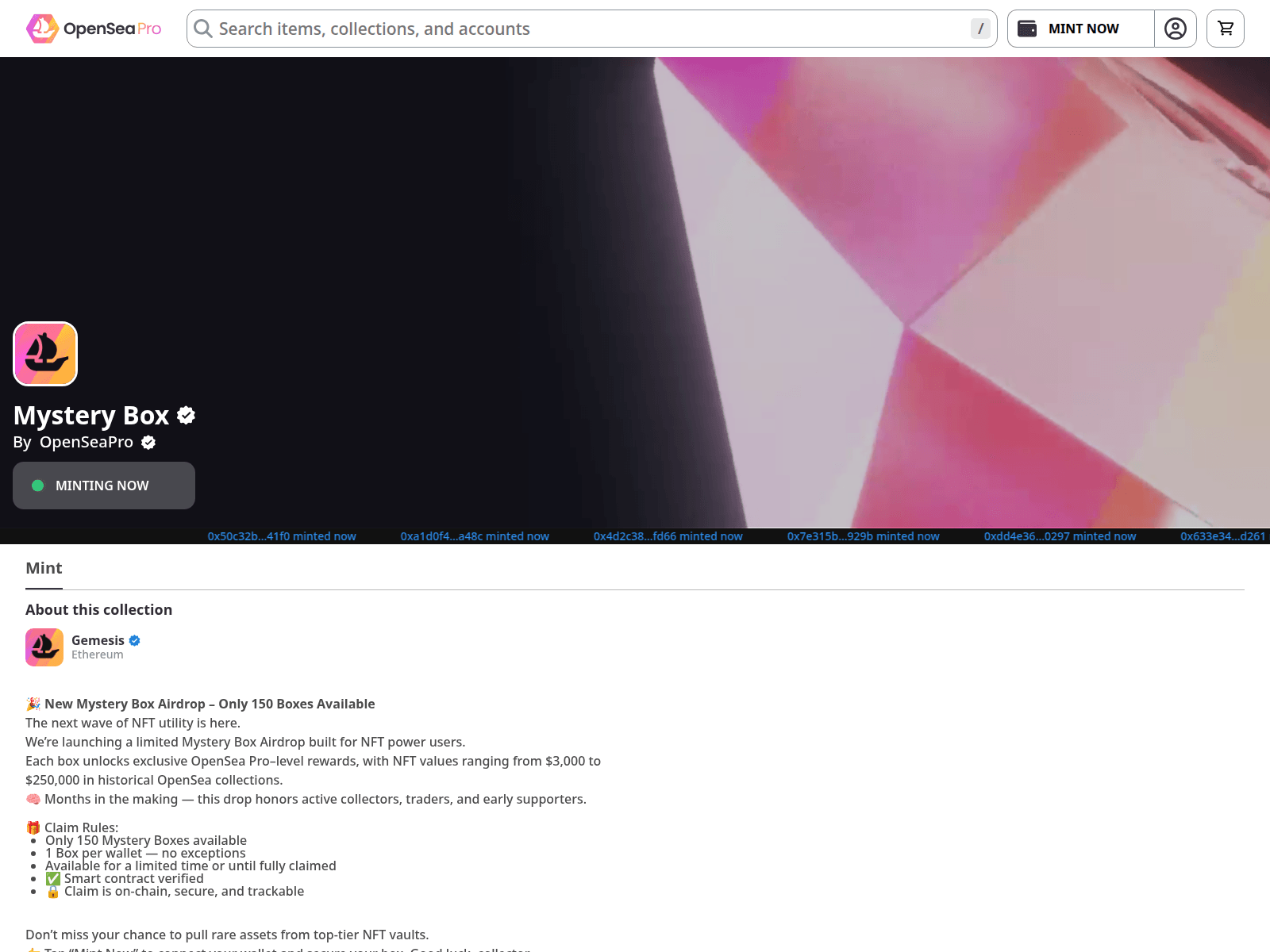This screenshot has width=1270, height=952.
Task: Open the OpenSeaPro creator link
Action: point(87,442)
